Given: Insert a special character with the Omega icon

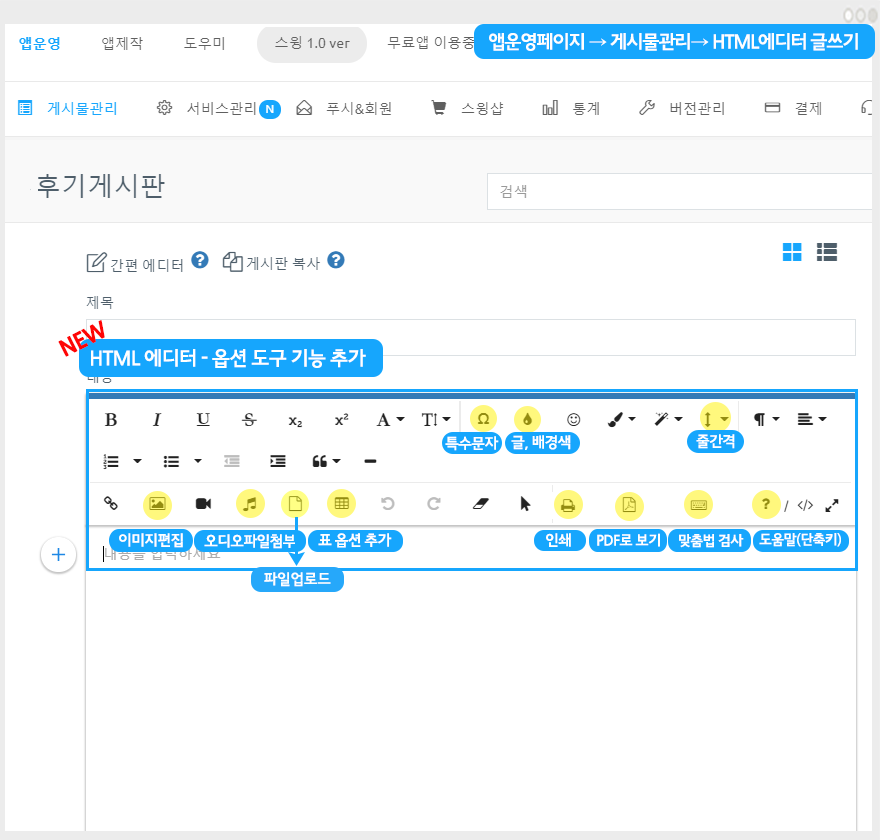Looking at the screenshot, I should pos(483,419).
